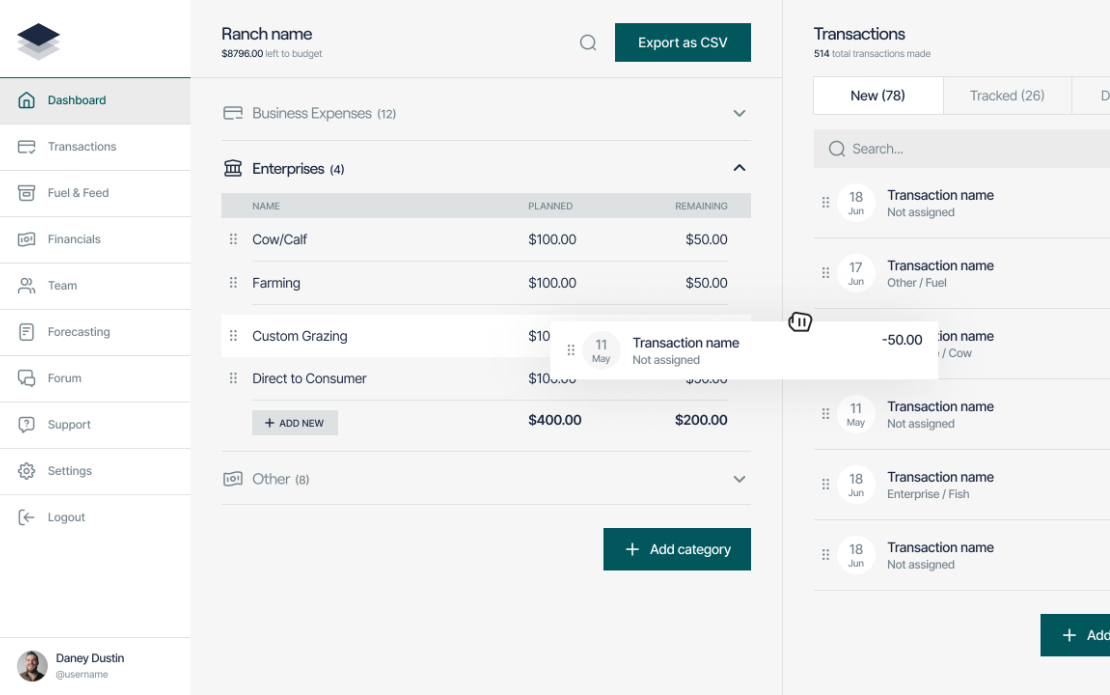Open the Forecasting menu item
1110x695 pixels.
tap(95, 332)
